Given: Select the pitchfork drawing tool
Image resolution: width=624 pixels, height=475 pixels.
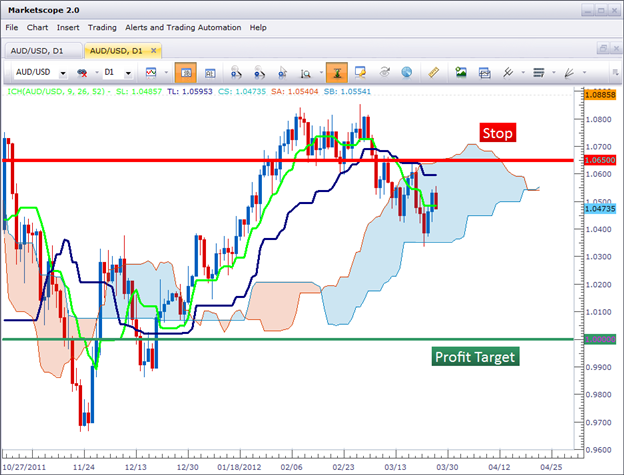Looking at the screenshot, I should [508, 72].
